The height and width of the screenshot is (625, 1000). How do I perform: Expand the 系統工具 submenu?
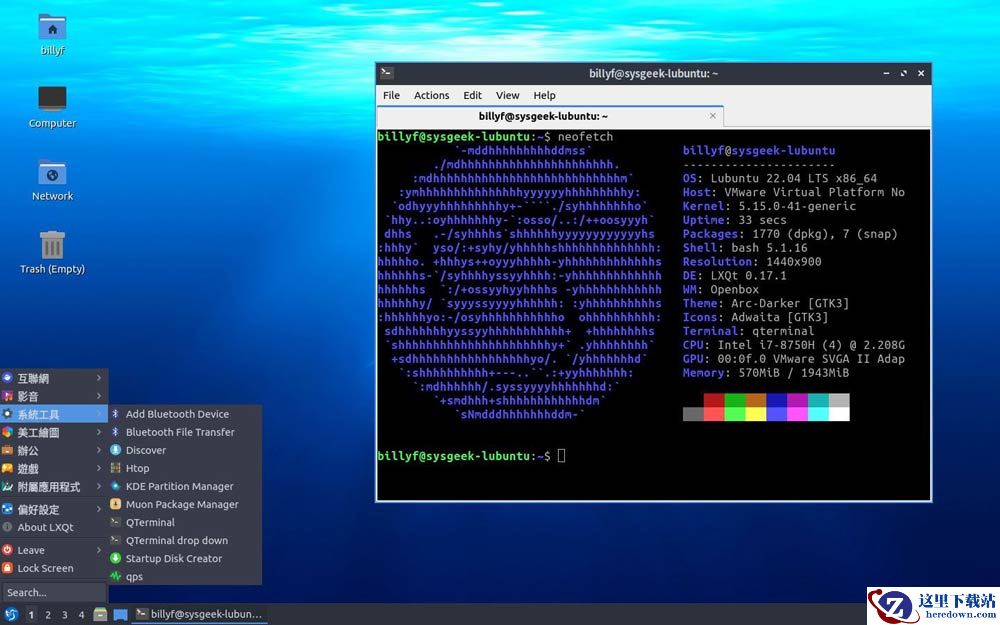click(x=54, y=414)
